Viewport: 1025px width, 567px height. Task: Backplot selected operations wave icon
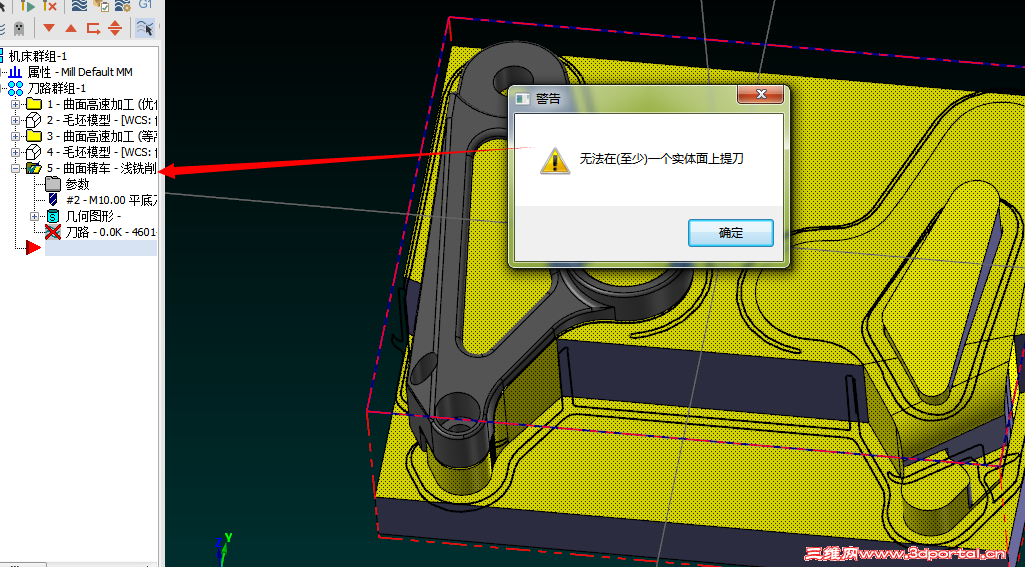[x=79, y=6]
